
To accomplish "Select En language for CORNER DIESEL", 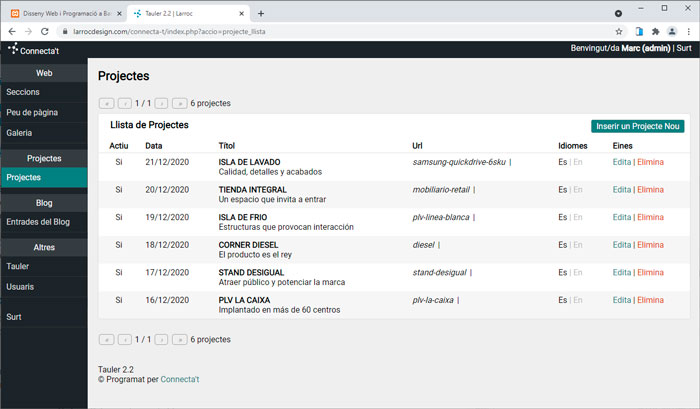I will coord(578,245).
